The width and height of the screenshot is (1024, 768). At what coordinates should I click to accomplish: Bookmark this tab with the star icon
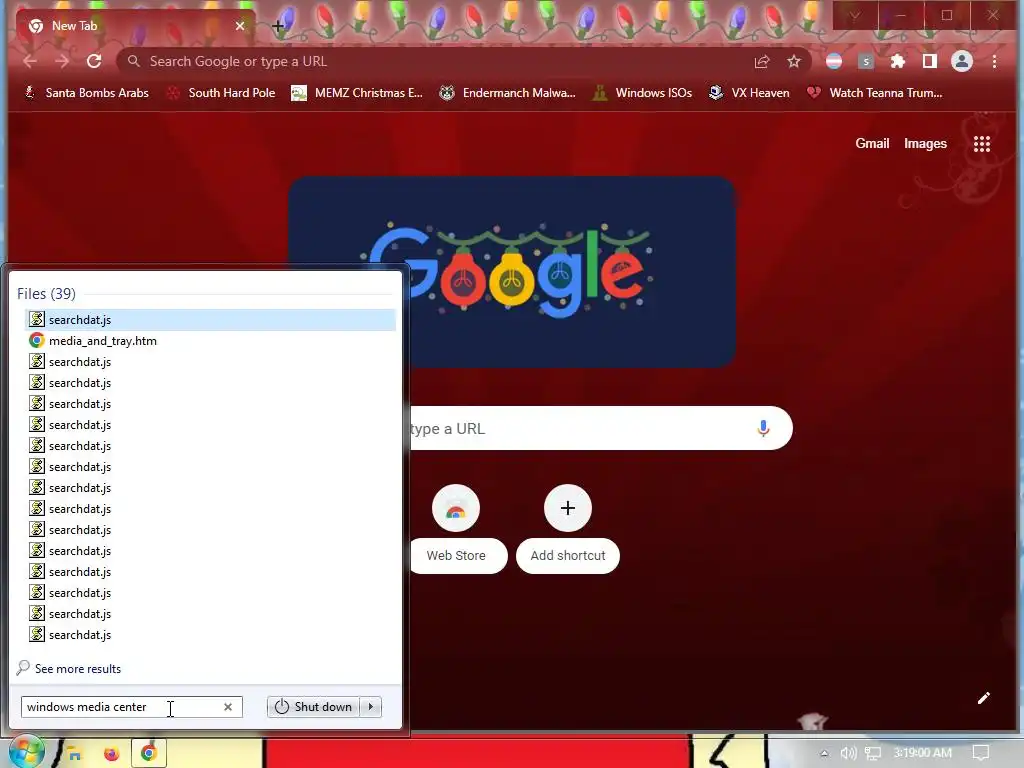point(793,61)
